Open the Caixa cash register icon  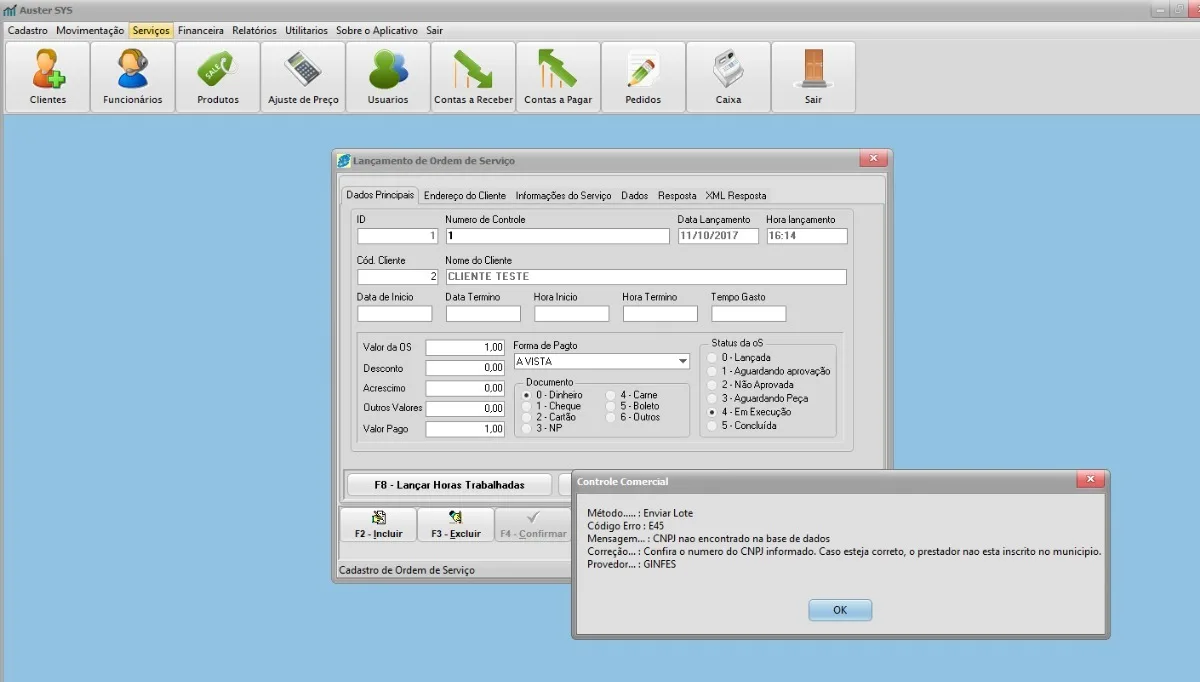point(728,77)
